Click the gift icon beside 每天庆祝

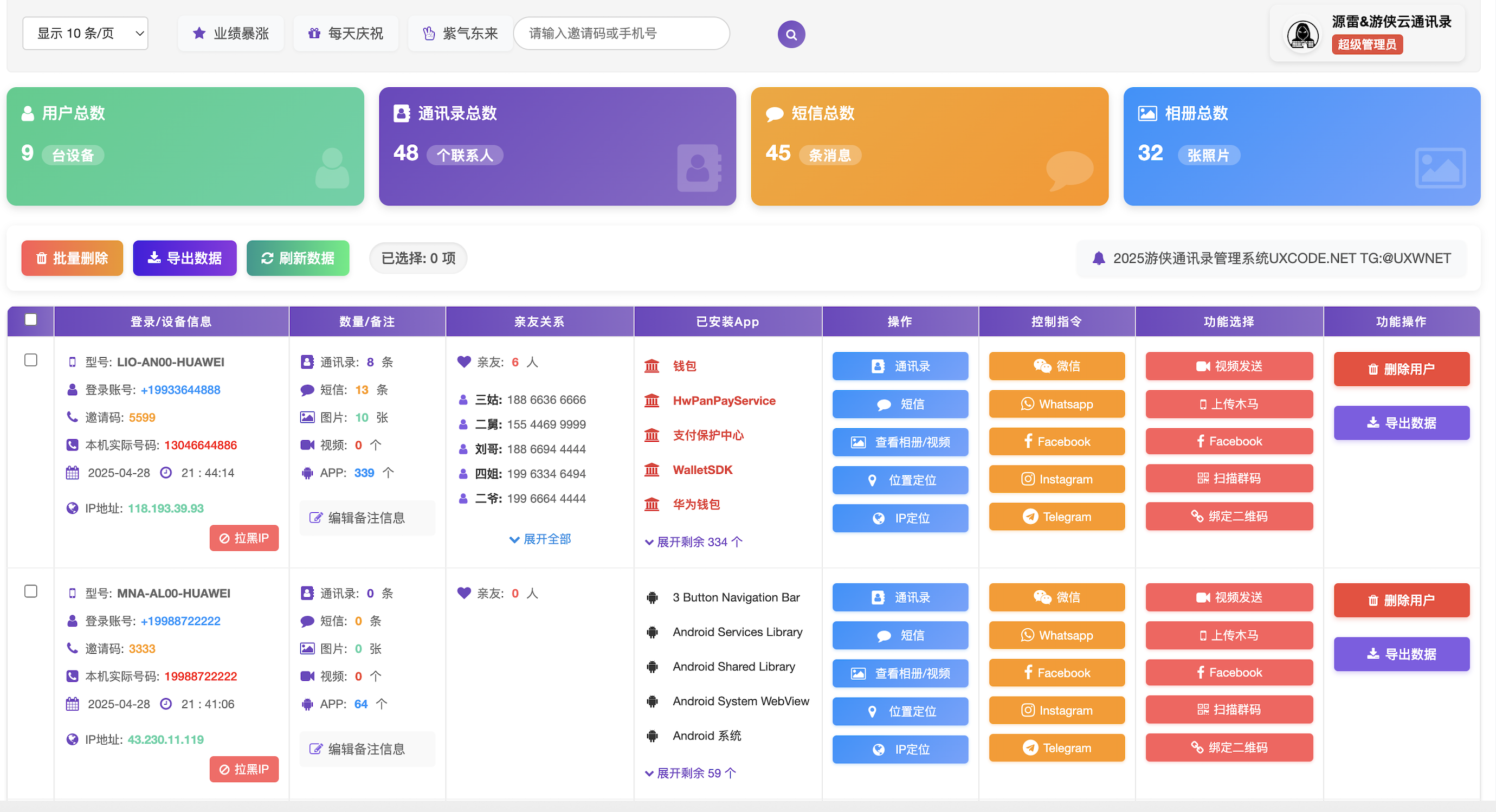click(x=314, y=33)
